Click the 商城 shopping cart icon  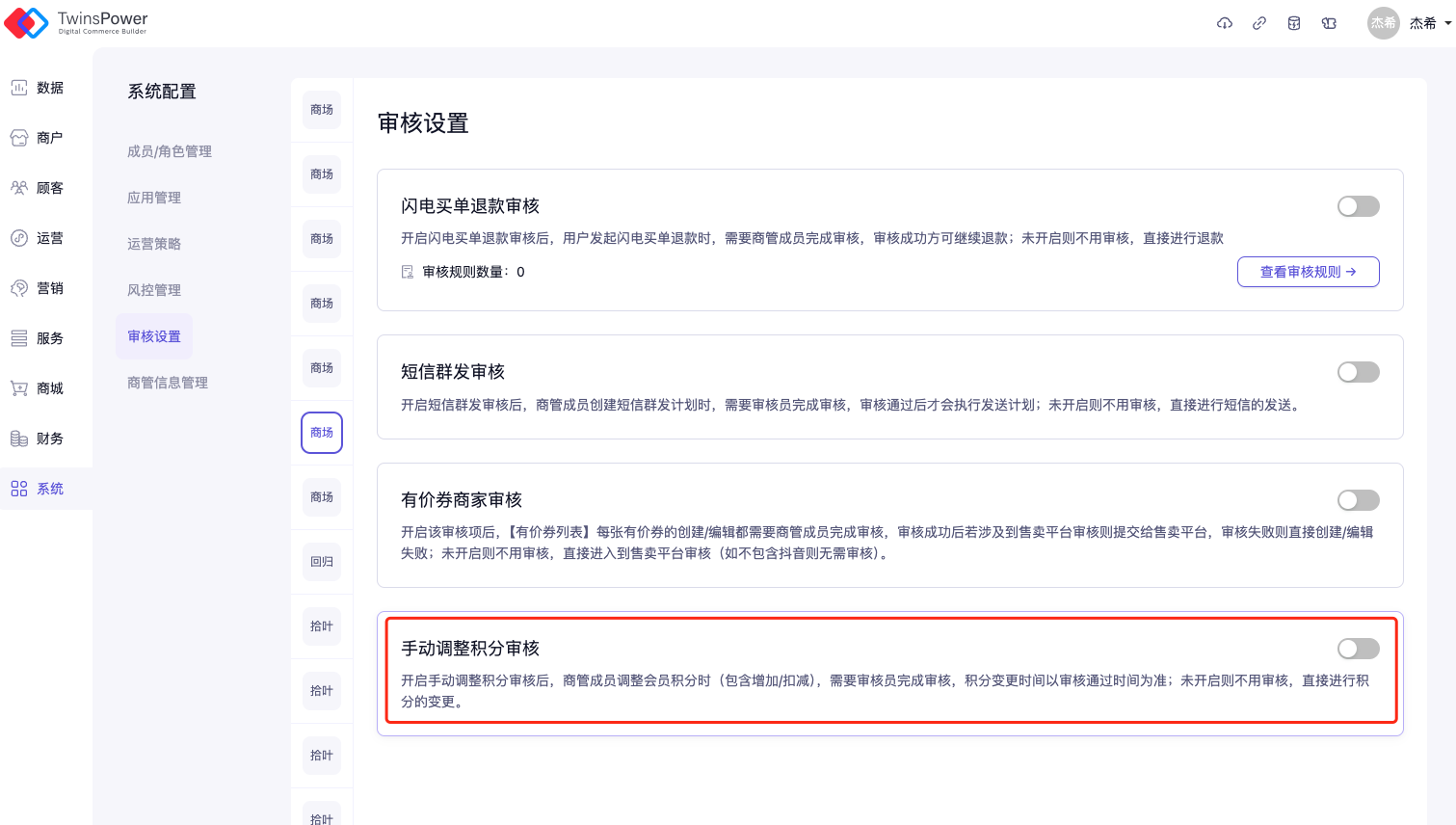[19, 388]
